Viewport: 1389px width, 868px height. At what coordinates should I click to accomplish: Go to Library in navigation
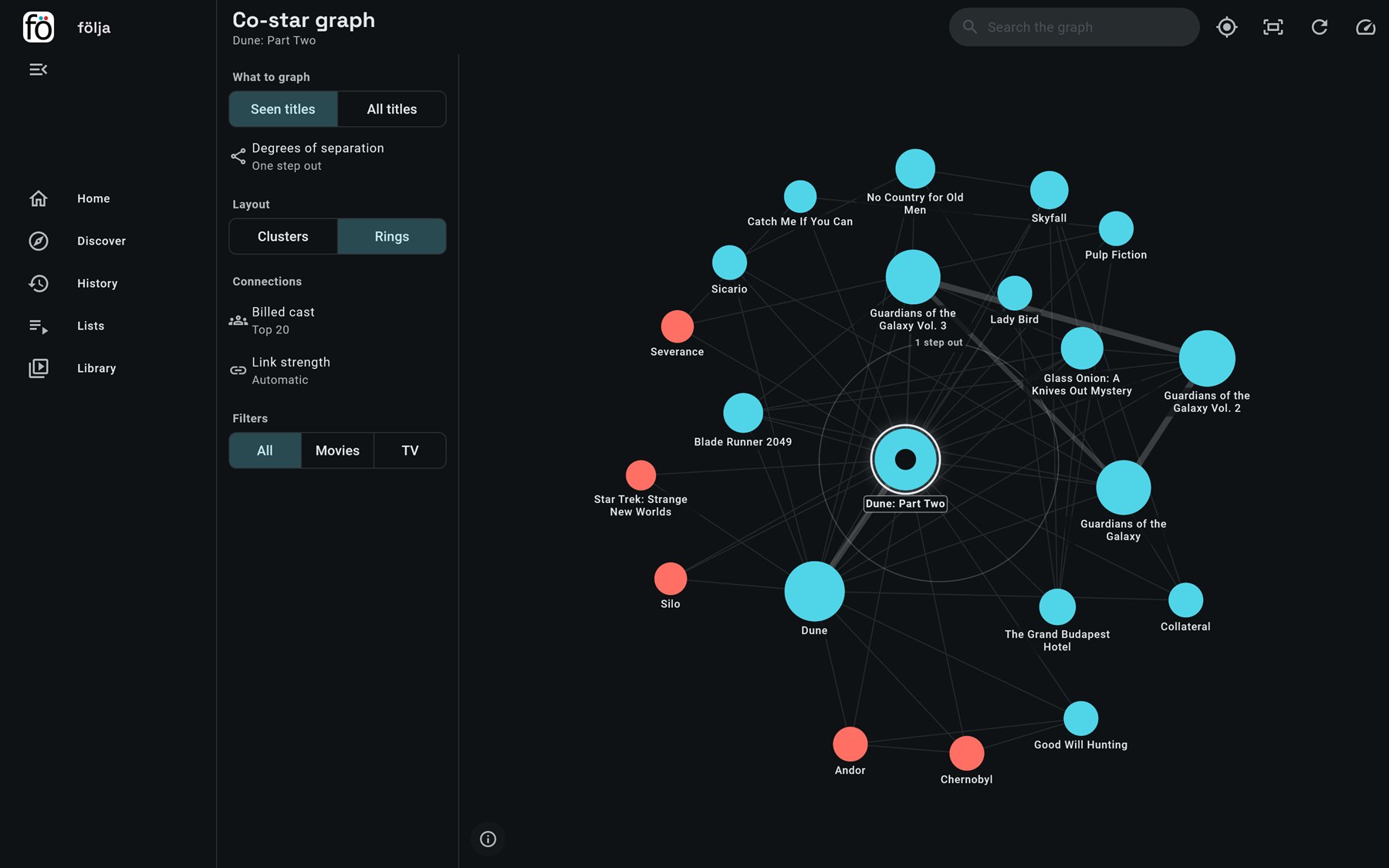[96, 368]
